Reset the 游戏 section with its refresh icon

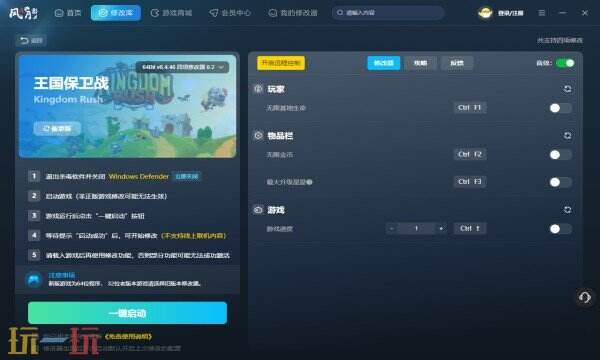[567, 210]
